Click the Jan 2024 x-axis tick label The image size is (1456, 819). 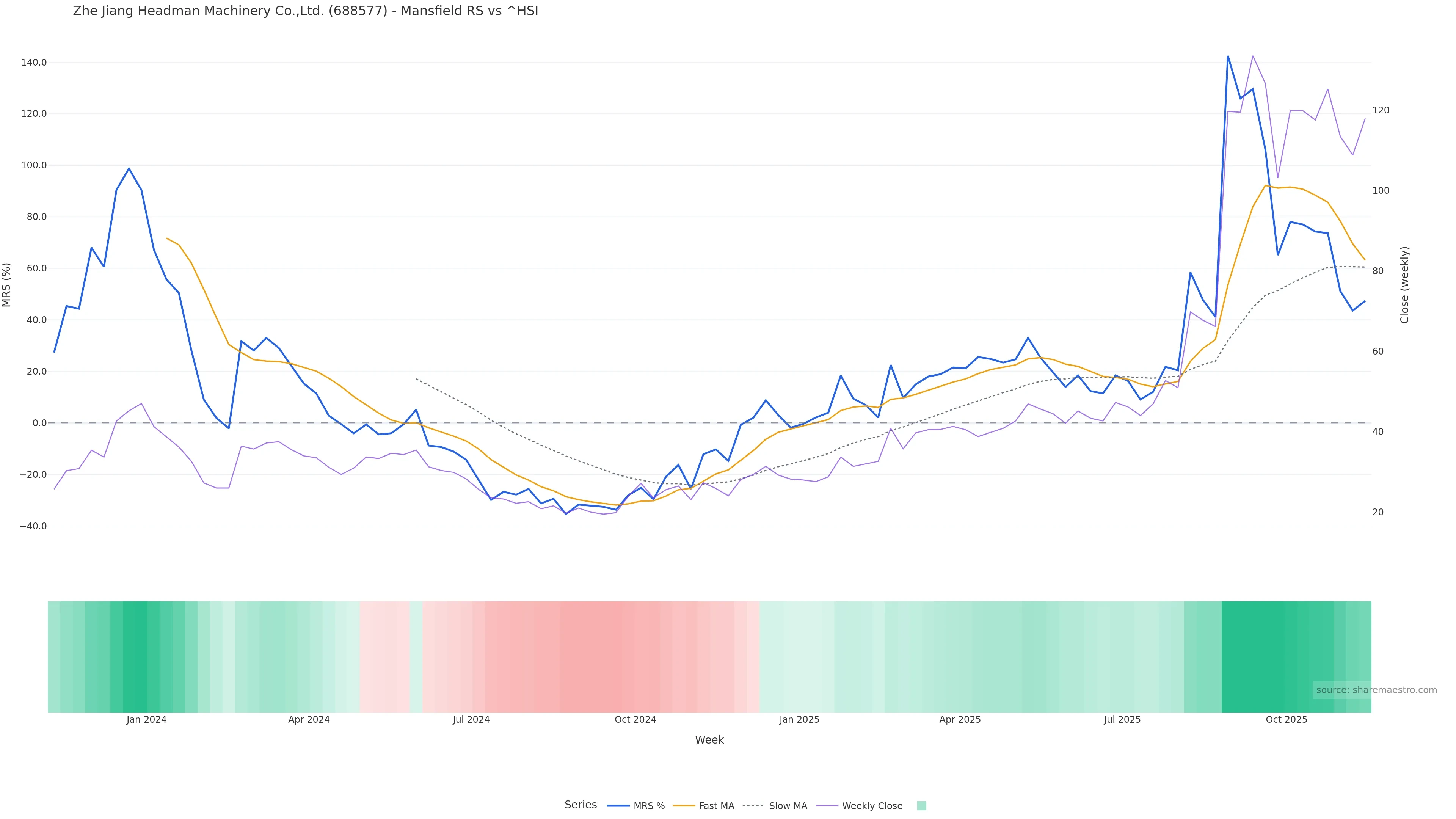146,720
